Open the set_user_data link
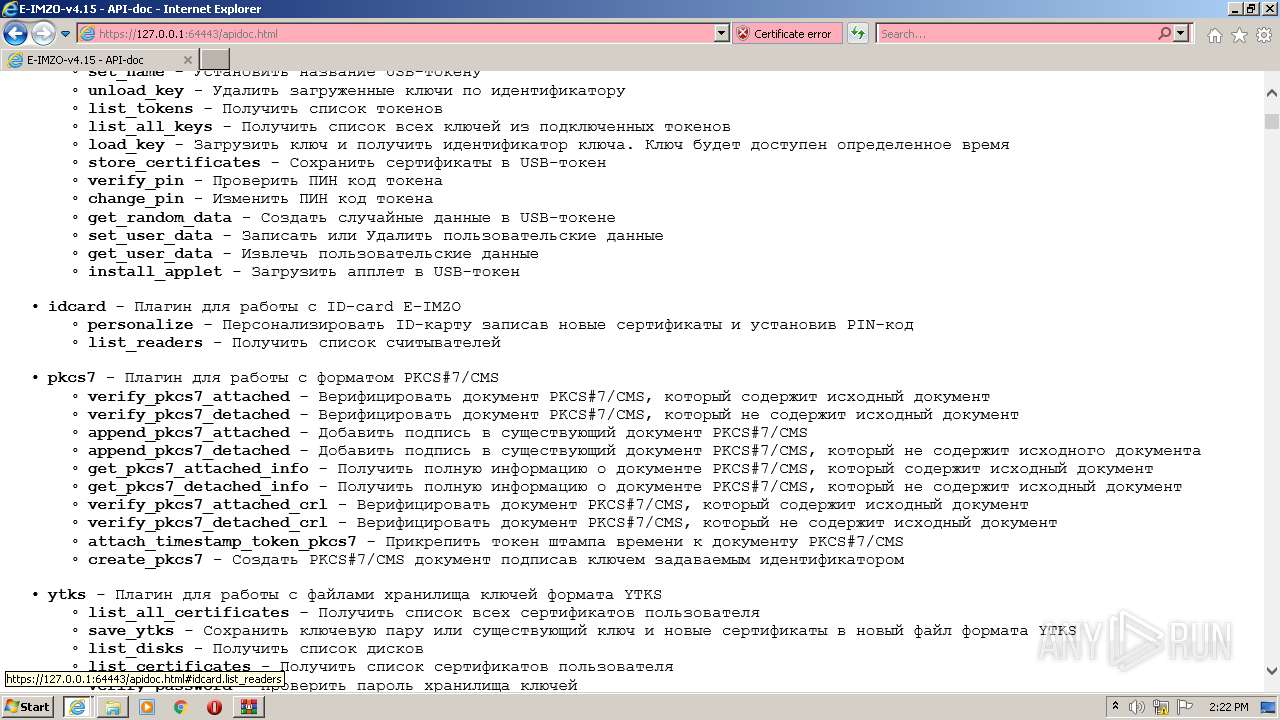 (x=150, y=236)
